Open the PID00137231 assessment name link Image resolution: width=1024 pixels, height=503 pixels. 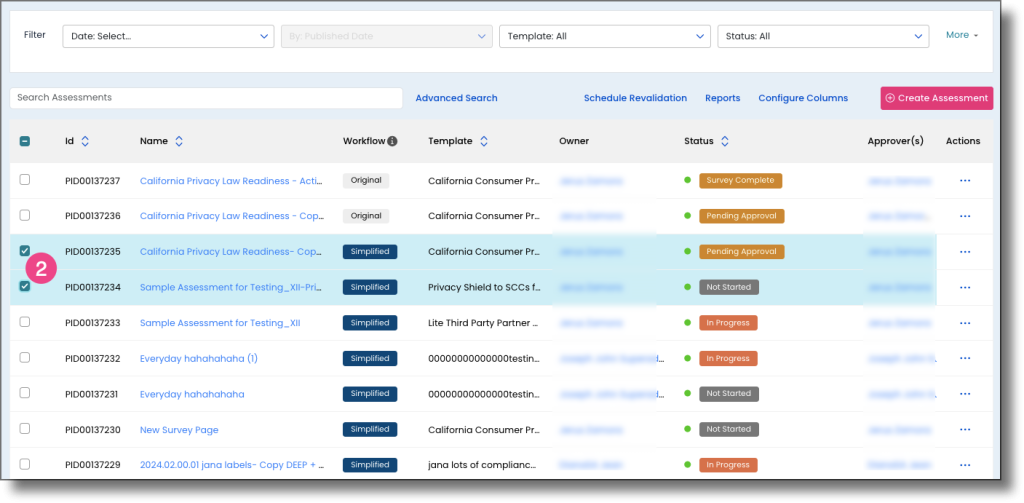[x=192, y=395]
